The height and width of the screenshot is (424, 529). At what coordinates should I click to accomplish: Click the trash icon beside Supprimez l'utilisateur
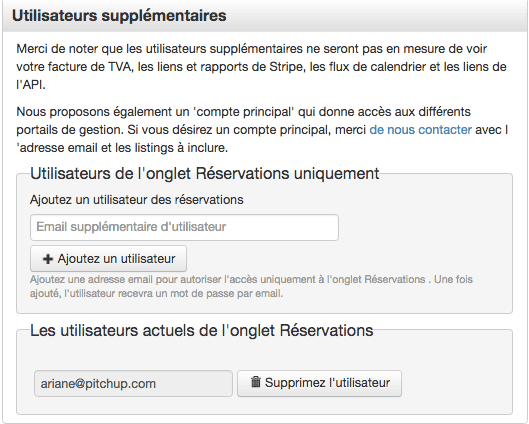click(x=256, y=382)
